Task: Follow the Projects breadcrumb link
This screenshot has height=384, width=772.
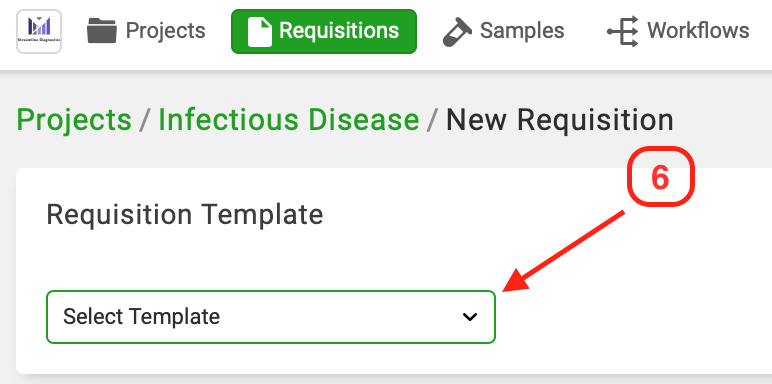Action: tap(74, 120)
